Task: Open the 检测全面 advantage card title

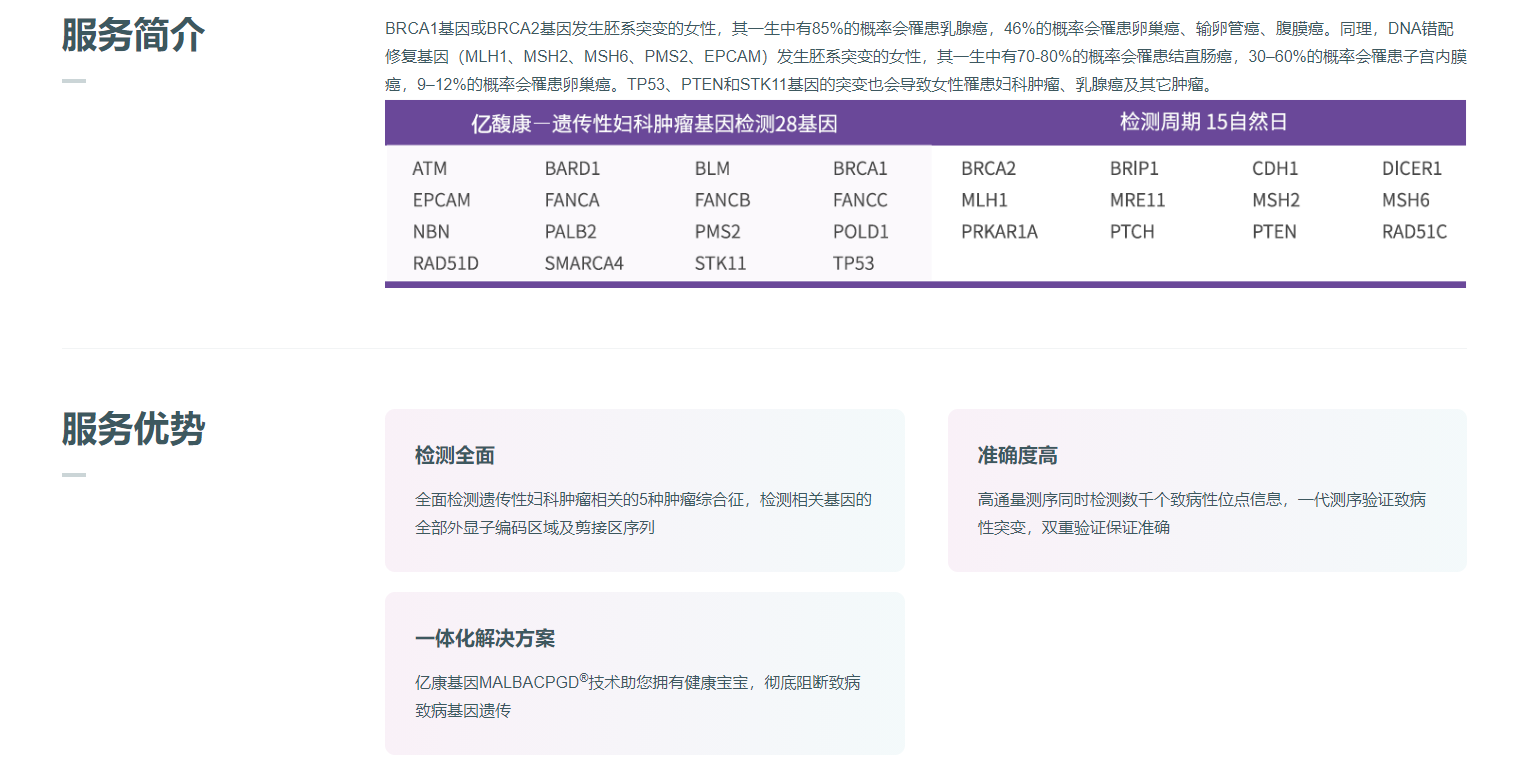Action: 455,456
